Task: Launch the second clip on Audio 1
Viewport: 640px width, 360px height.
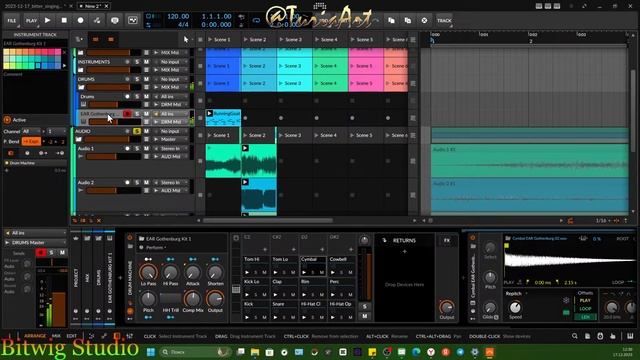Action: tap(245, 148)
